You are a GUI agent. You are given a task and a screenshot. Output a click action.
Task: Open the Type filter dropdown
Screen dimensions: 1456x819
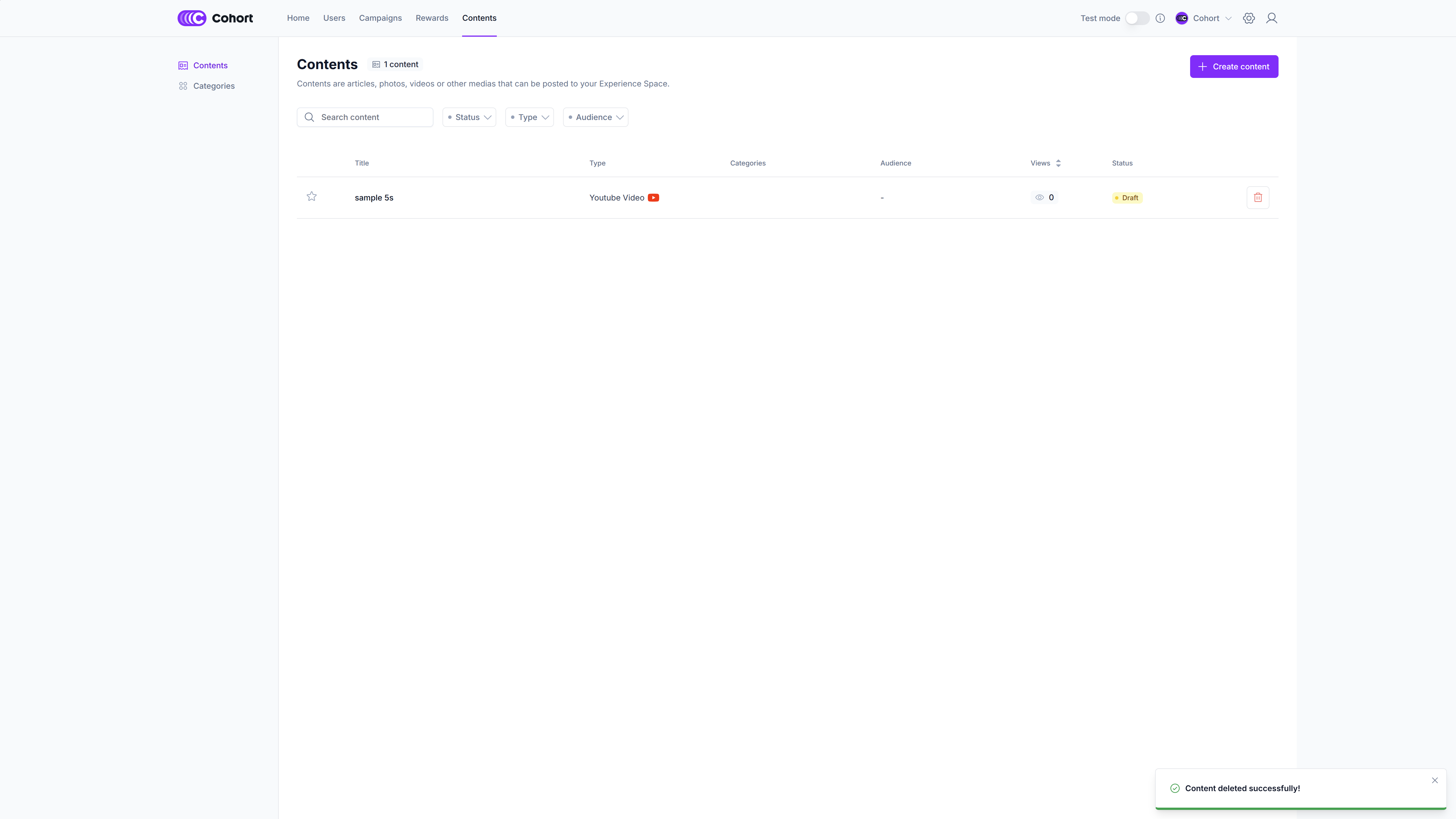pyautogui.click(x=529, y=117)
